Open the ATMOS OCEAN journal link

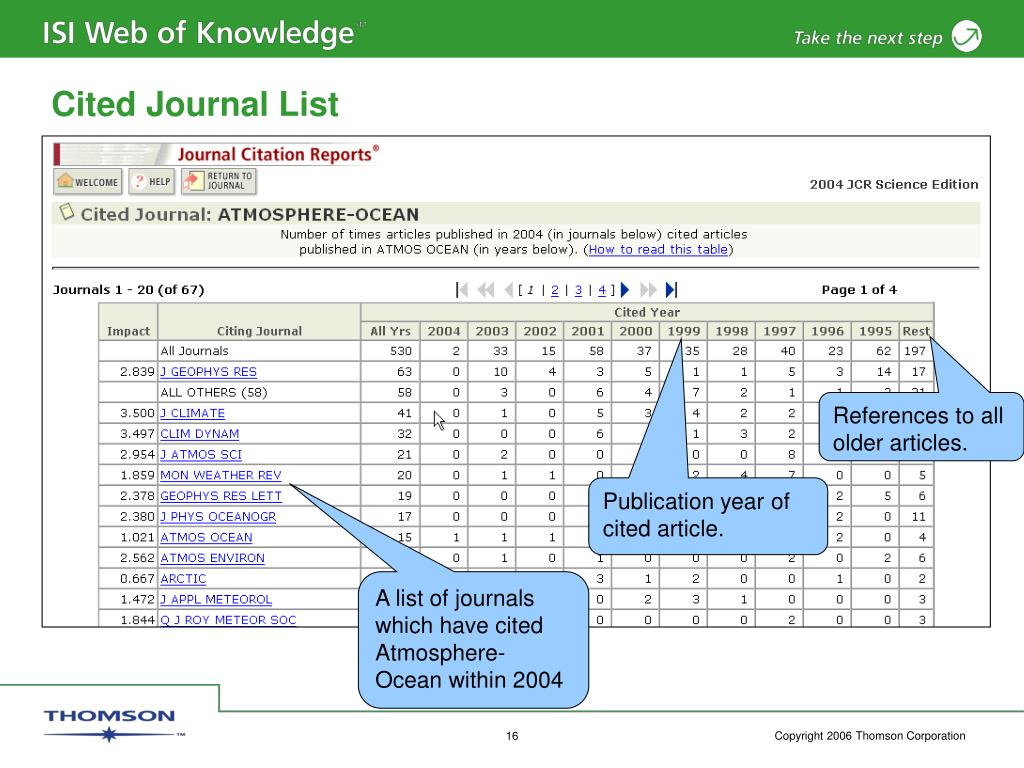206,537
